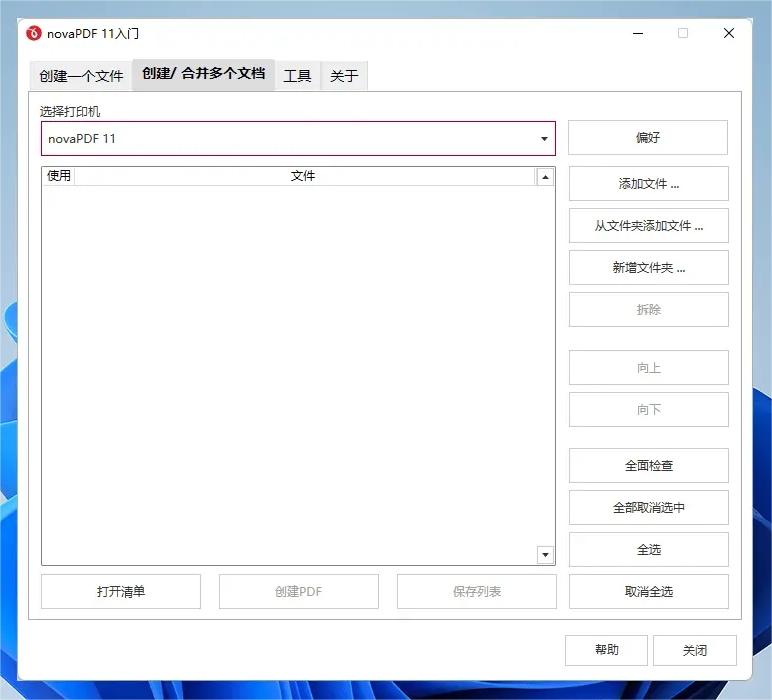772x700 pixels.
Task: Click 从文件夹添加文件 button
Action: click(x=648, y=225)
